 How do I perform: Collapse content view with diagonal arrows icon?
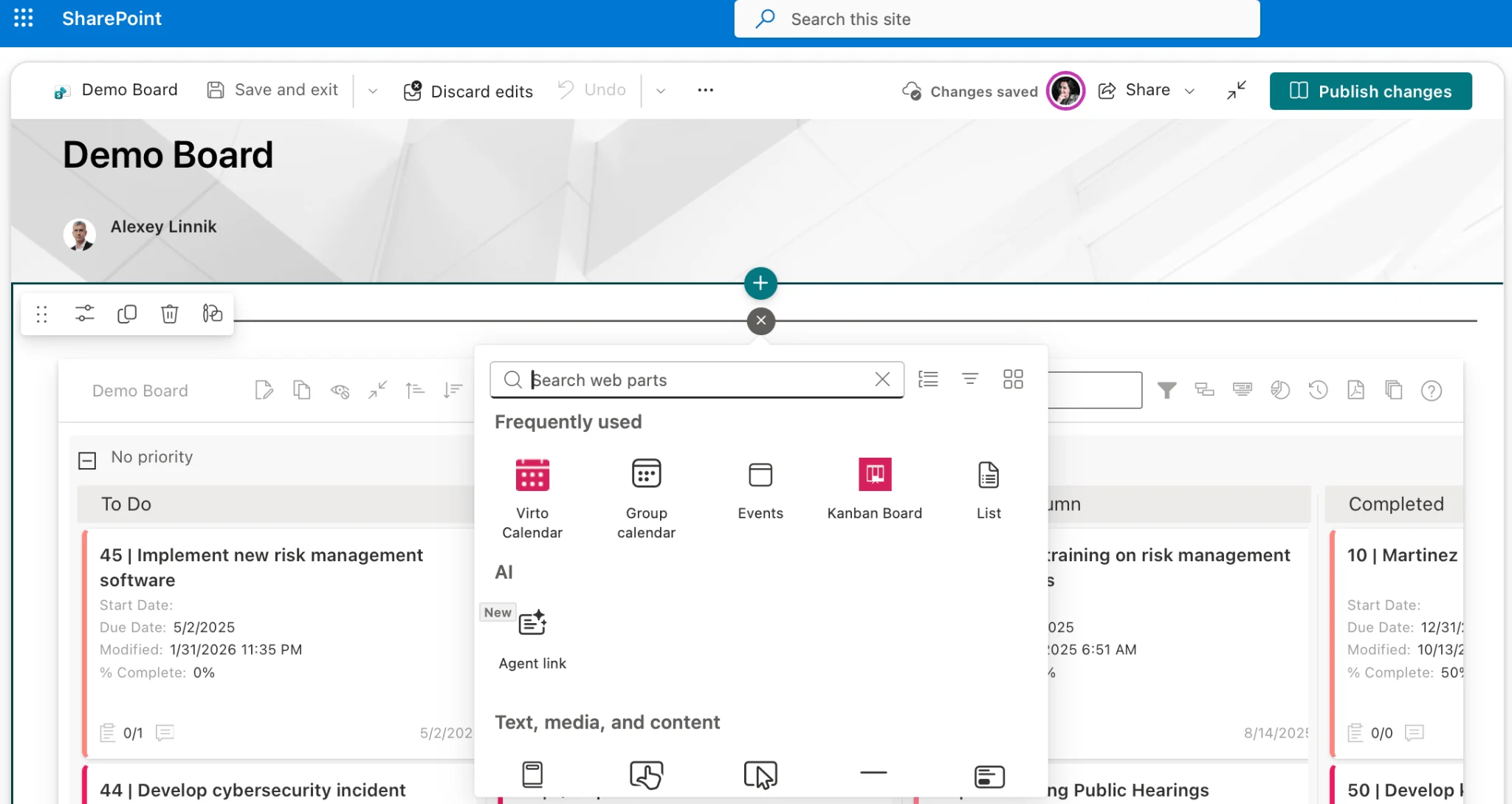coord(1237,90)
